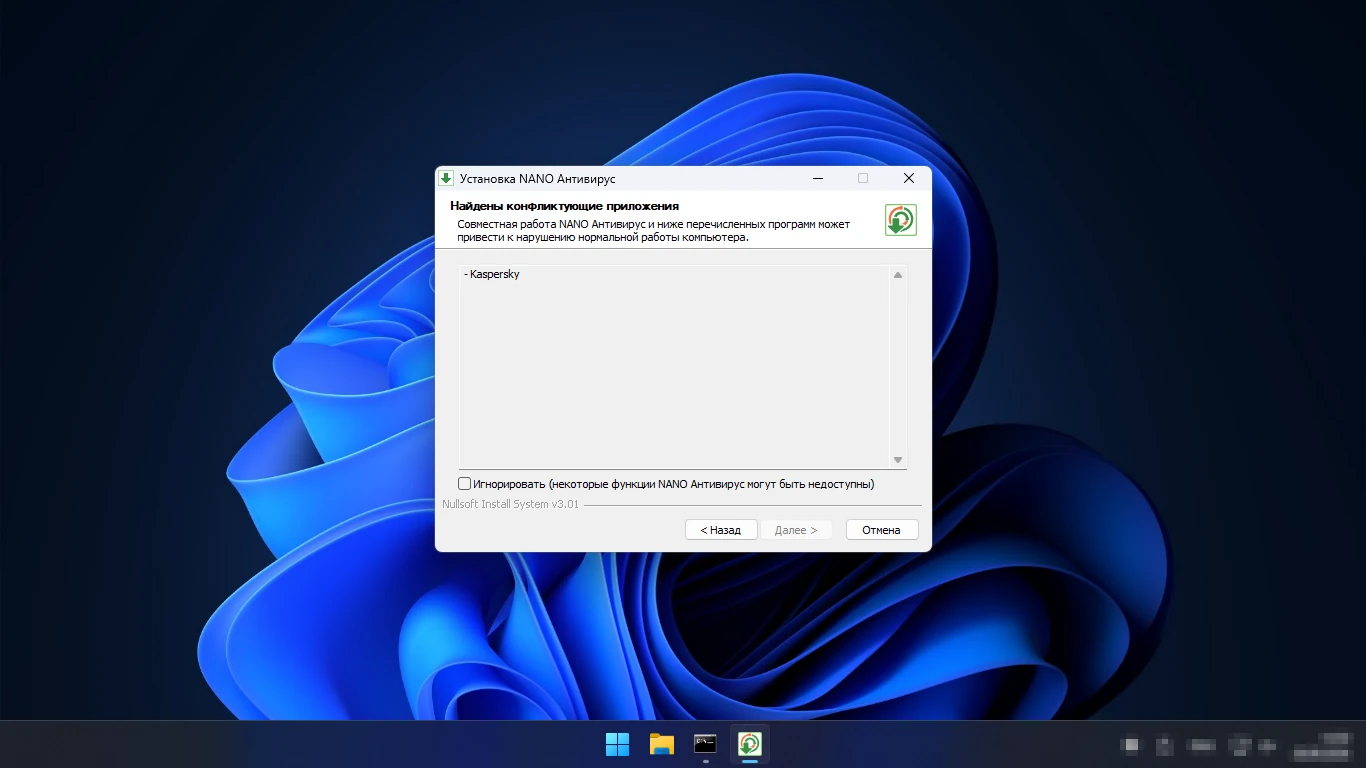Enable the Игнорировать checkbox
Image resolution: width=1366 pixels, height=768 pixels.
tap(464, 484)
